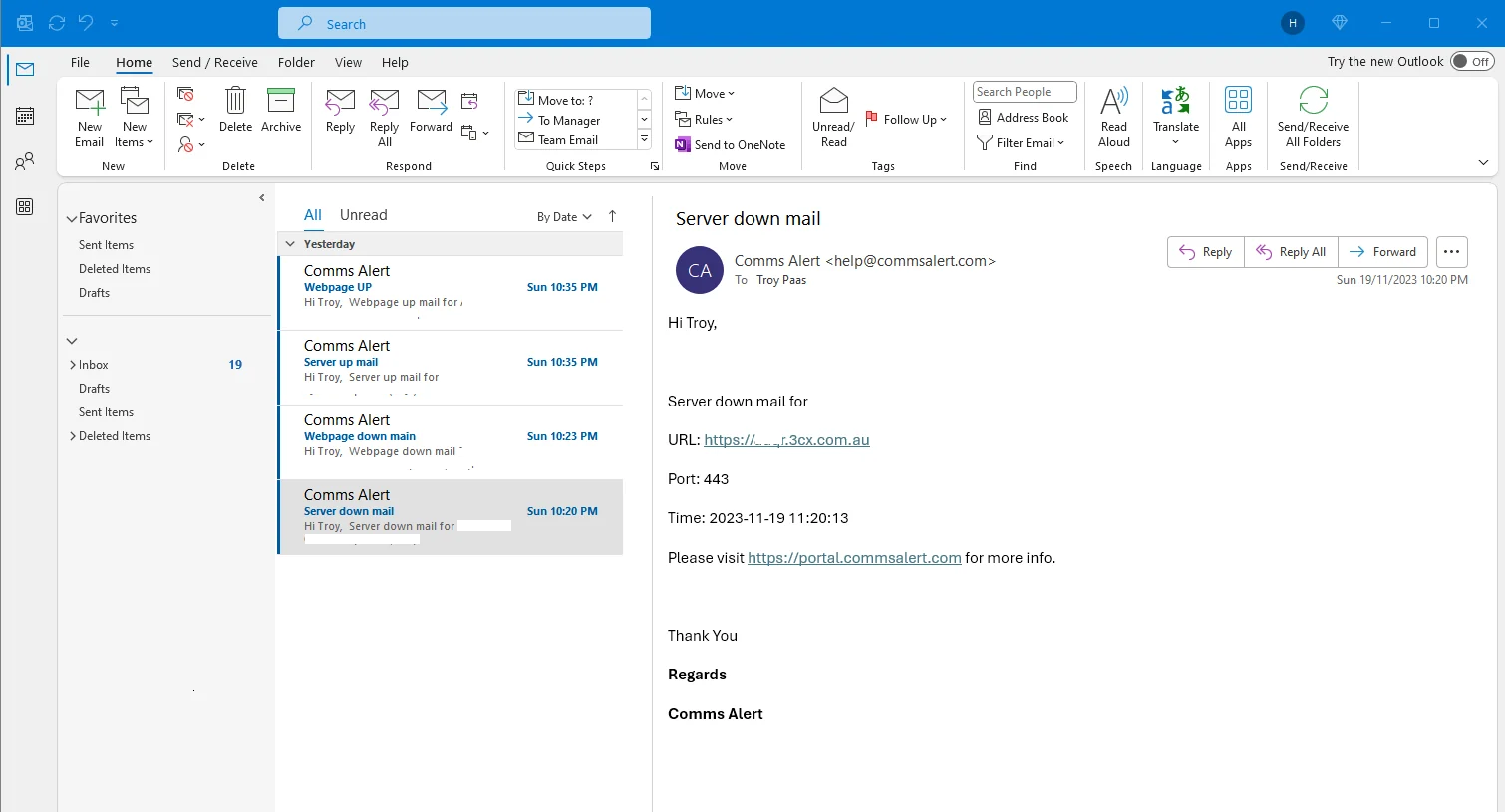The width and height of the screenshot is (1505, 812).
Task: Select Drafts under Favorites
Action: coord(94,293)
